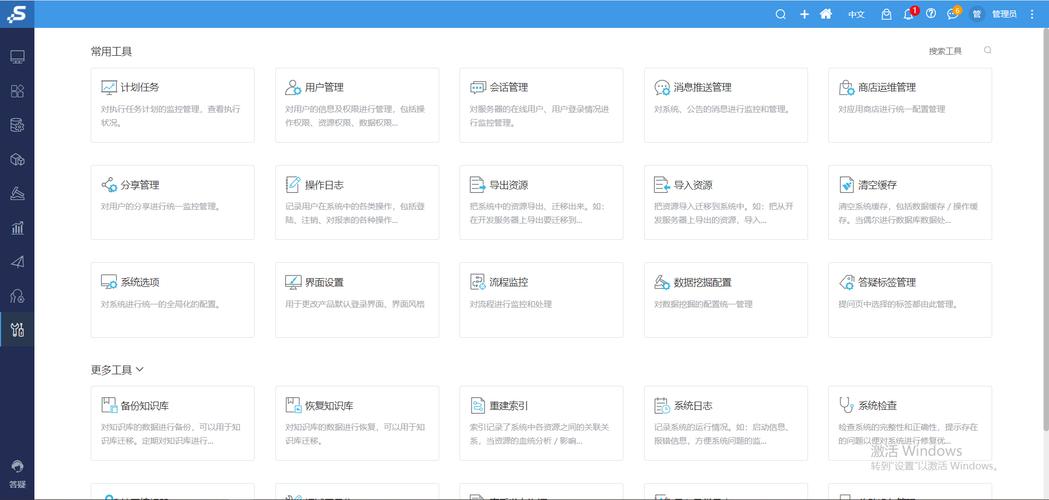The image size is (1049, 500).
Task: Open the bar chart icon in sidebar
Action: tap(17, 228)
